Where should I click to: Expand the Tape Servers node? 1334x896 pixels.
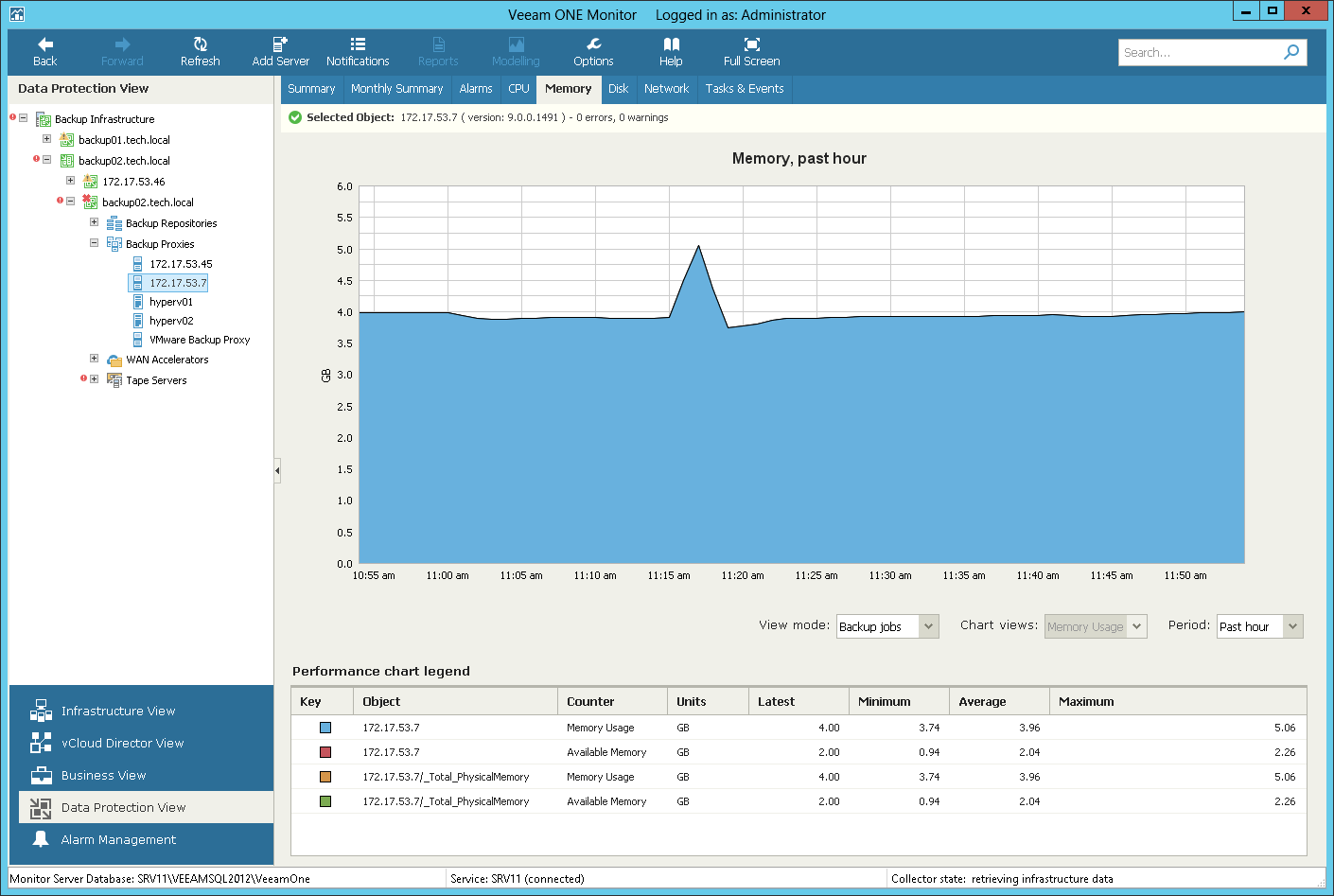point(94,379)
